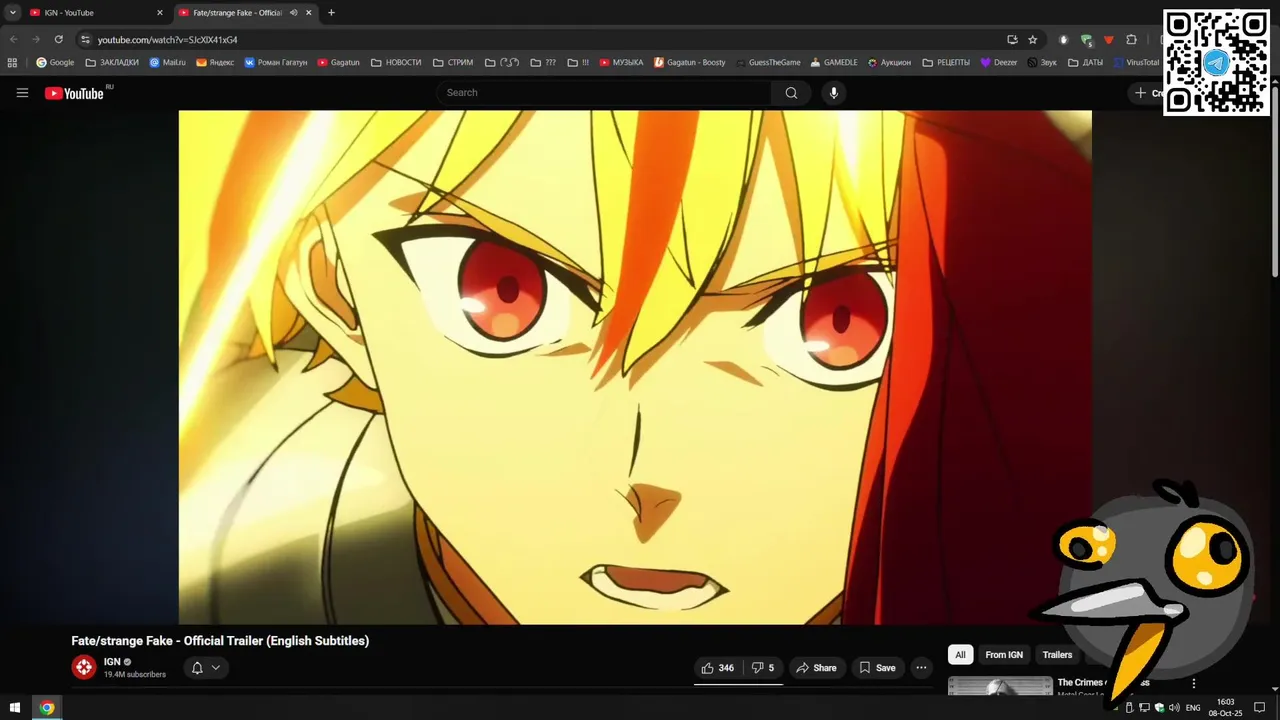The height and width of the screenshot is (720, 1280).
Task: Open the МУЗЫКА bookmark
Action: coord(621,62)
